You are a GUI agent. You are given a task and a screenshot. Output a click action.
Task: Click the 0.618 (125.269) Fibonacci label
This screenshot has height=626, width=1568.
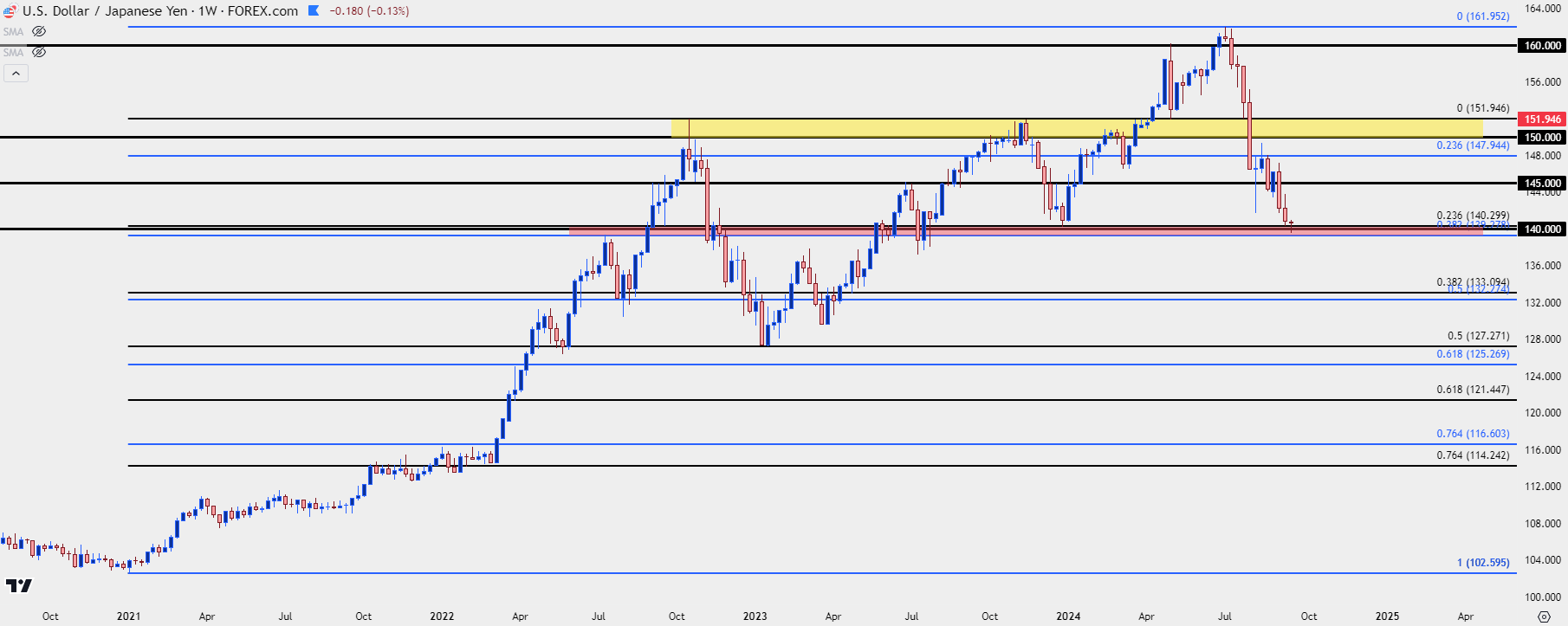point(1473,354)
